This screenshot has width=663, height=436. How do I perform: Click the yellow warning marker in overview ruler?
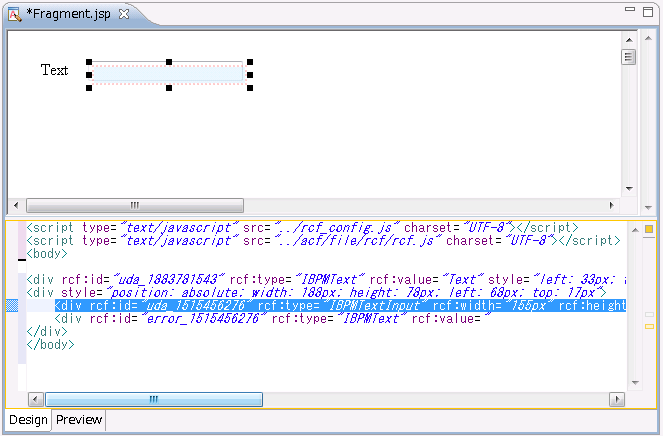[649, 229]
